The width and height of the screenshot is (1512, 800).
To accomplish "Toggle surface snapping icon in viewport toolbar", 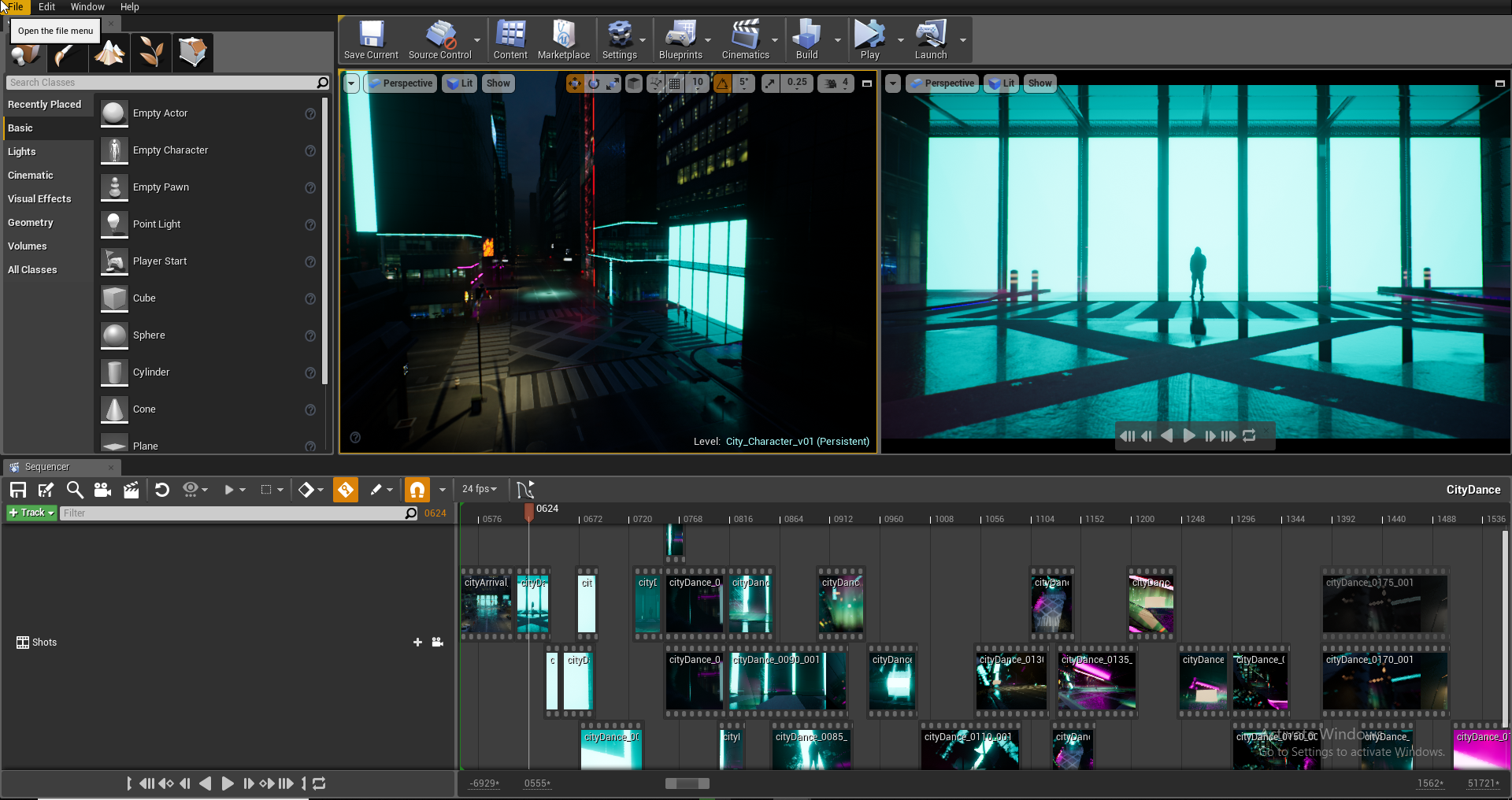I will (655, 83).
